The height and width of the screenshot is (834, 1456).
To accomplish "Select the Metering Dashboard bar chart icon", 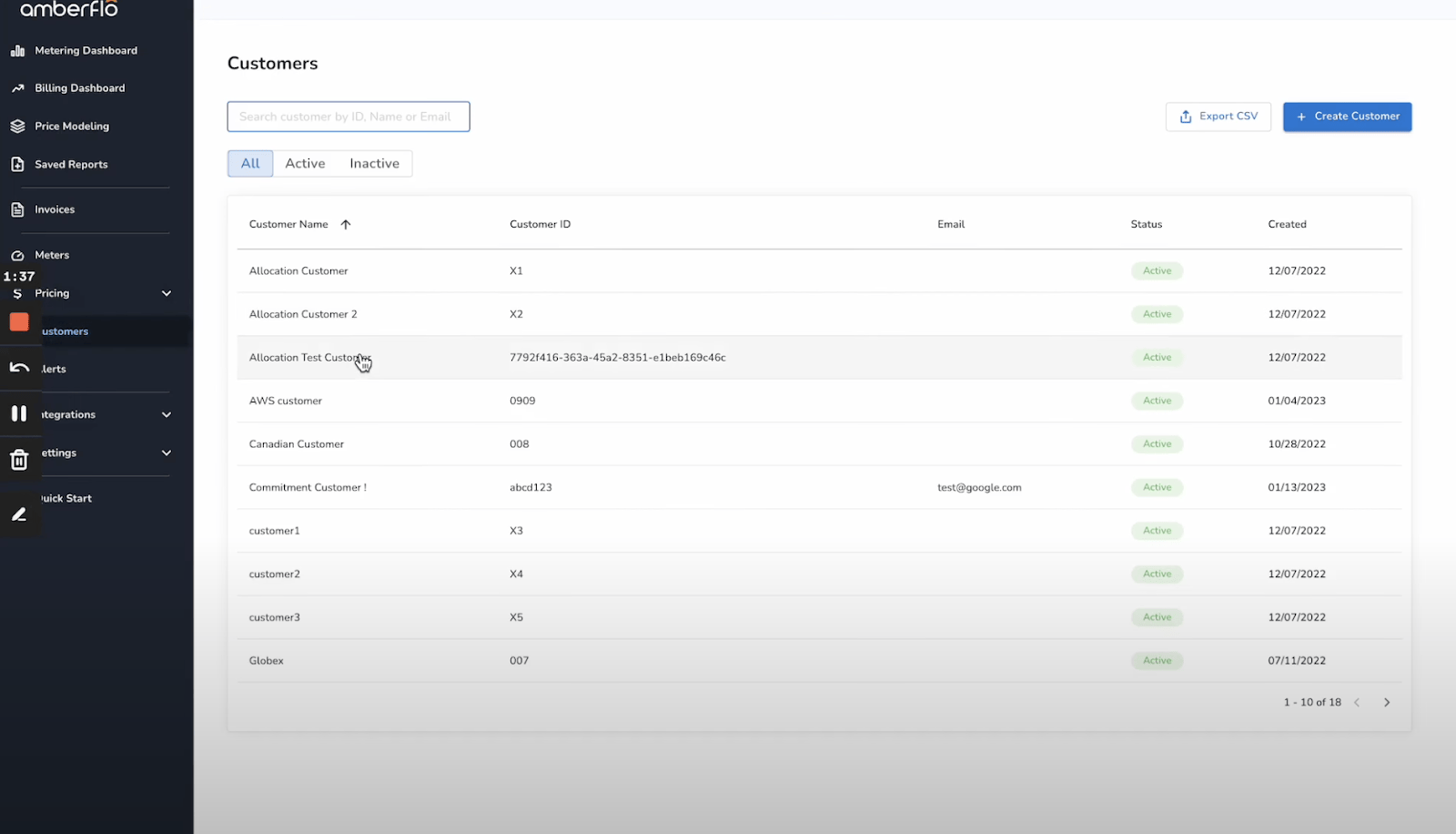I will 17,50.
